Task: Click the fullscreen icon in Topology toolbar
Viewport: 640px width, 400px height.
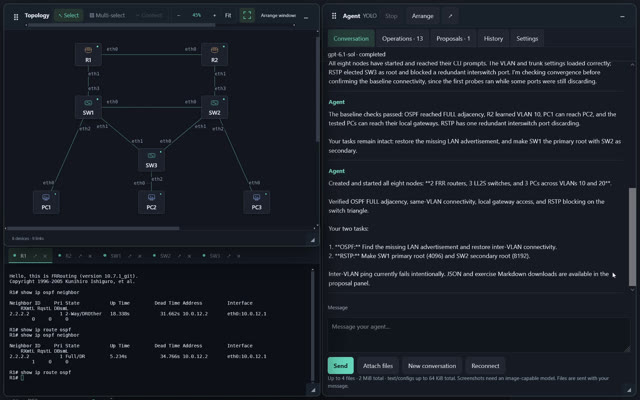Action: [247, 16]
